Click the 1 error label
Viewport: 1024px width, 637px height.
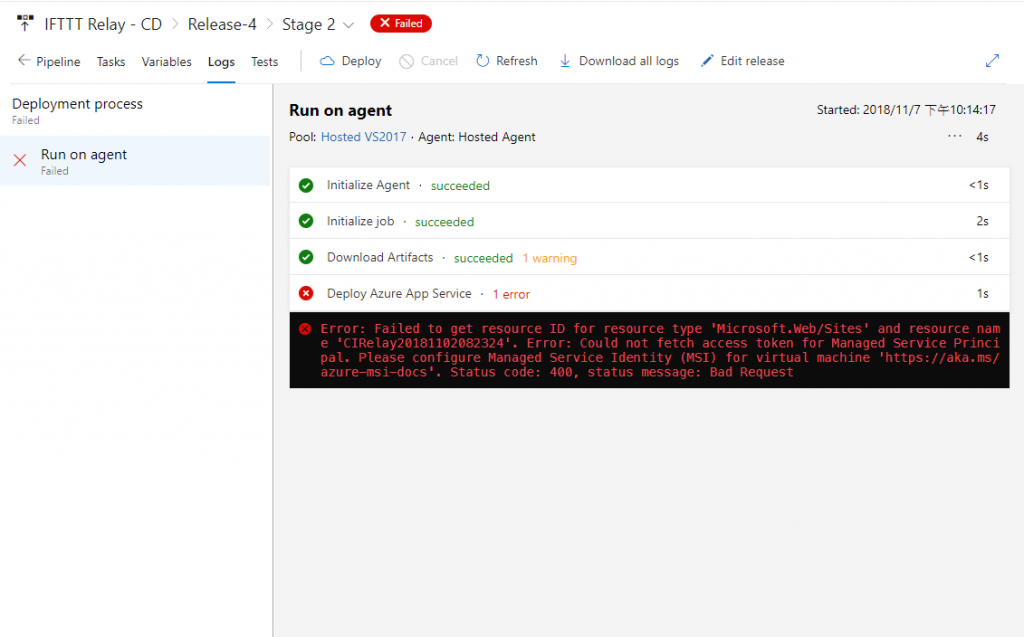pos(511,294)
